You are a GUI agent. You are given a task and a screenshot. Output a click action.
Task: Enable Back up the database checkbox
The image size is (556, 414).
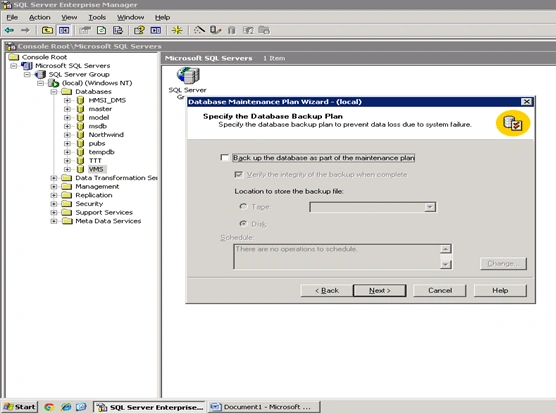tap(224, 157)
